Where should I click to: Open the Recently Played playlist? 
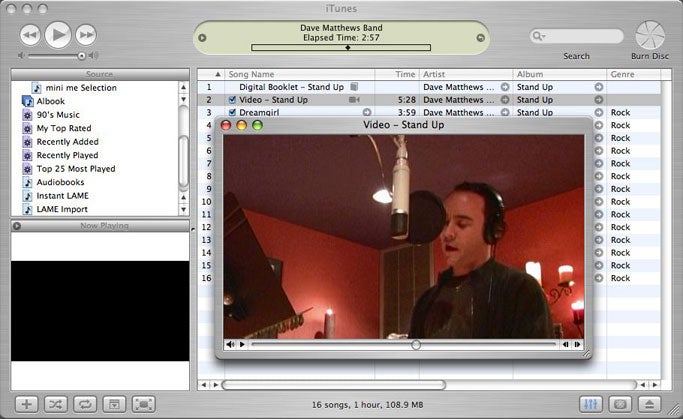point(68,155)
